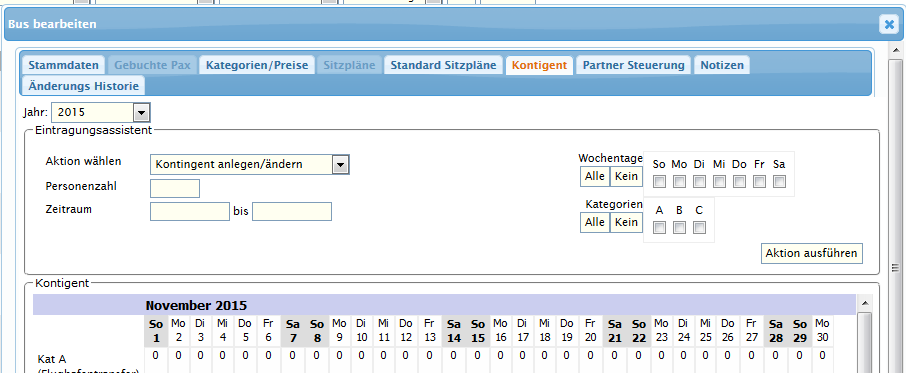
Task: Select the Partner Steuerung tab
Action: (634, 65)
